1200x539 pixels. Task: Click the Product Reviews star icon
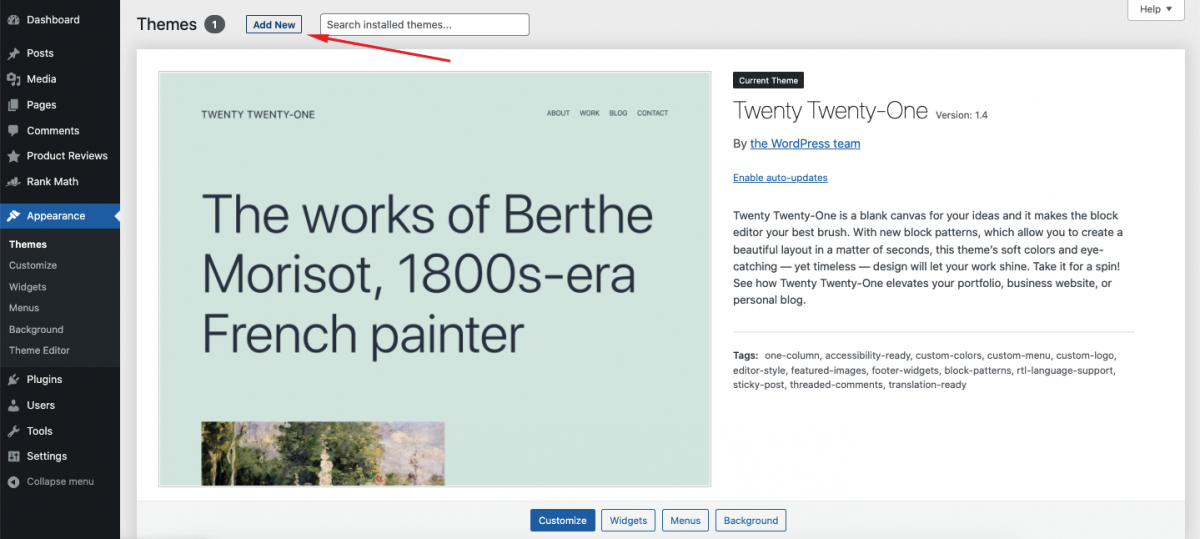pos(13,156)
